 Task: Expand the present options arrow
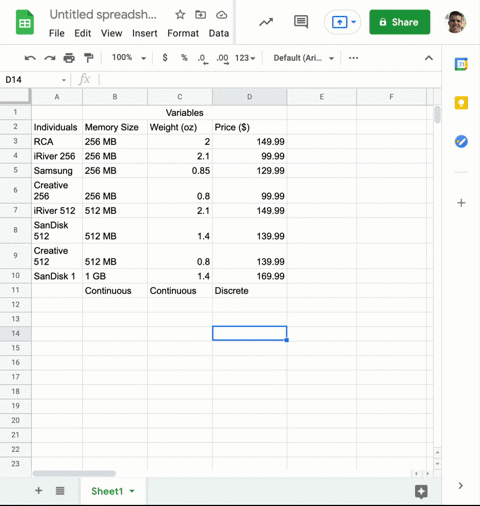pyautogui.click(x=354, y=22)
